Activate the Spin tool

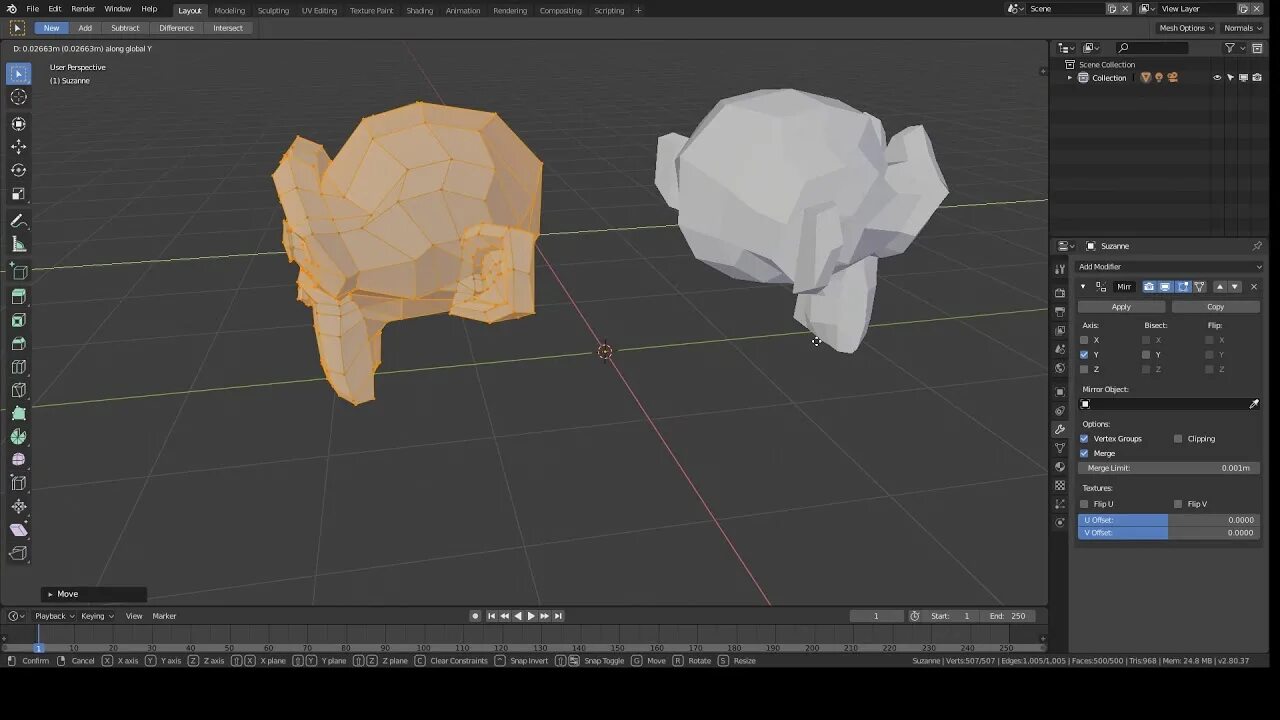18,436
